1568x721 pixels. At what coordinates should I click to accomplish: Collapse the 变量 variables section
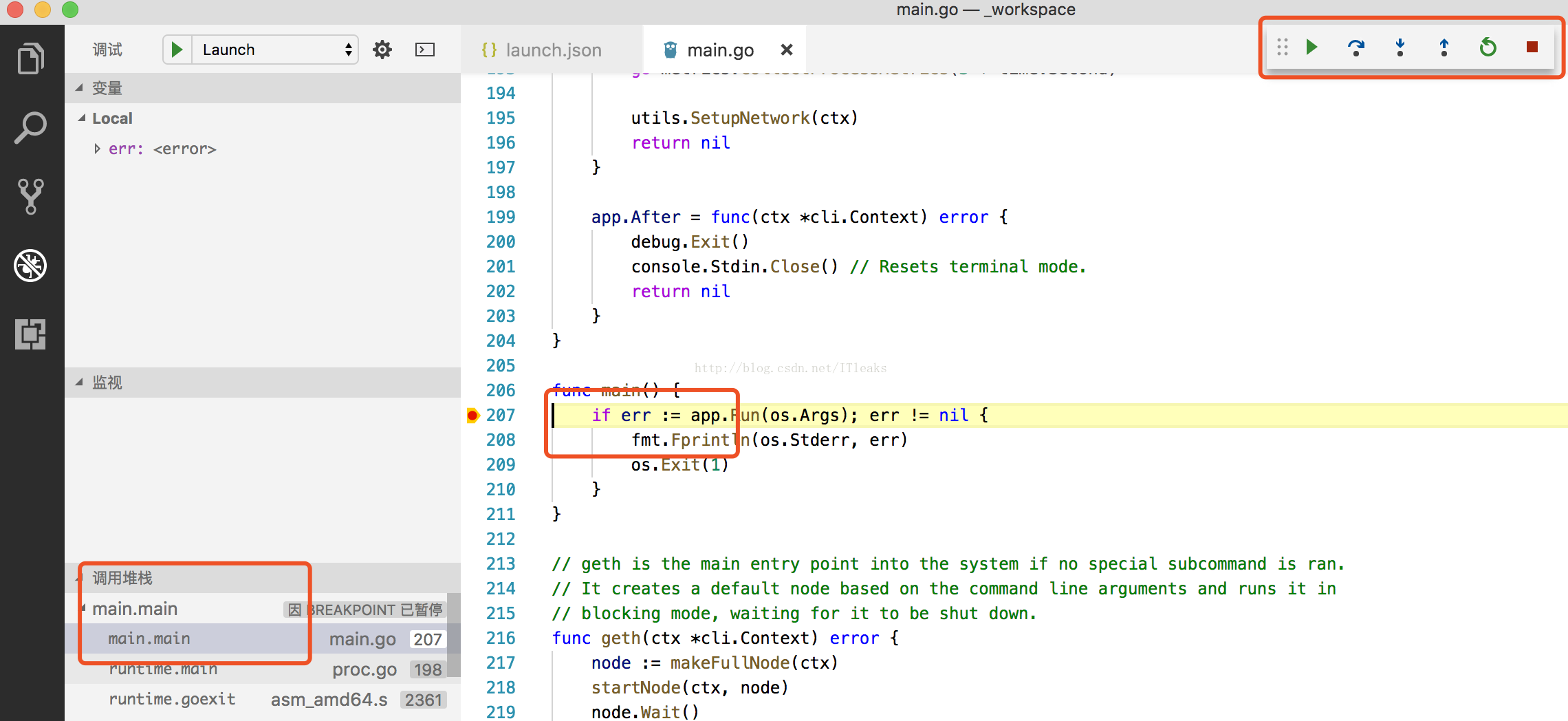(263, 88)
